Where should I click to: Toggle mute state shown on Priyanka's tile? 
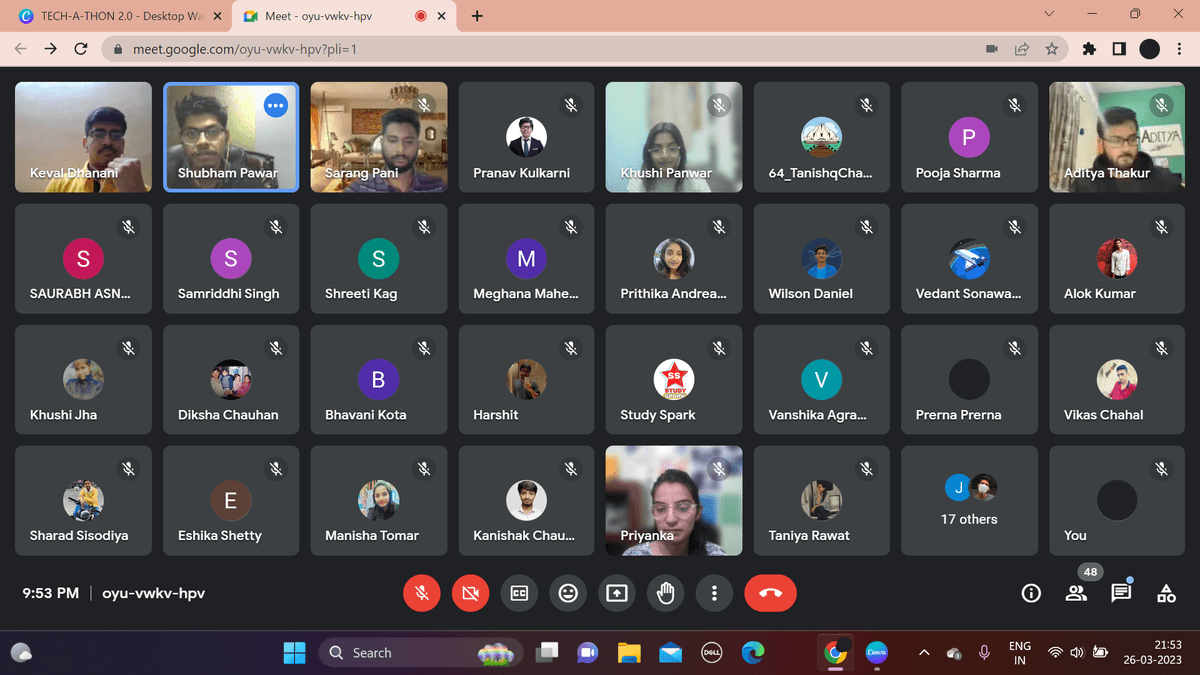click(718, 467)
